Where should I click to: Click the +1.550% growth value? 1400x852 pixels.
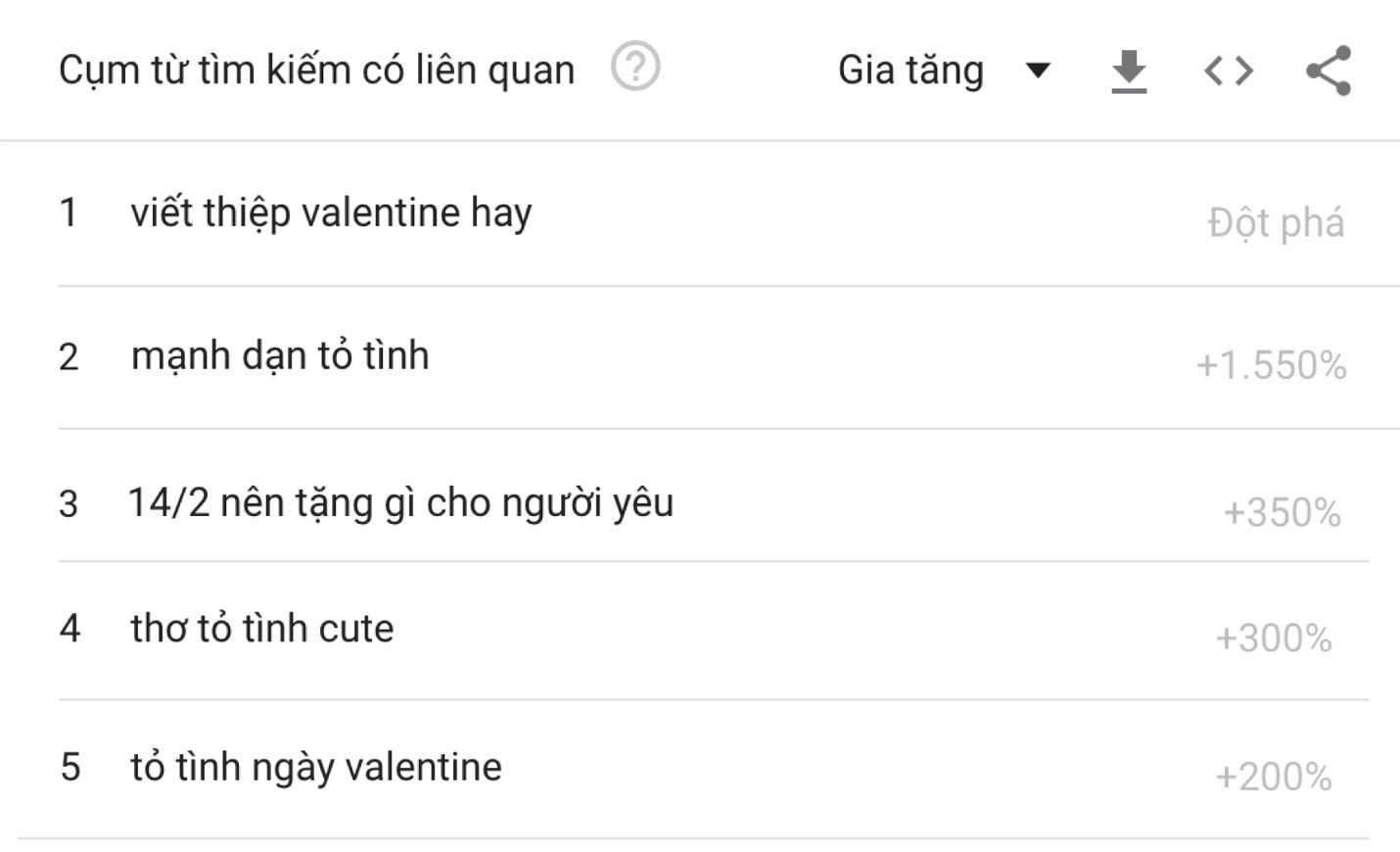tap(1271, 365)
